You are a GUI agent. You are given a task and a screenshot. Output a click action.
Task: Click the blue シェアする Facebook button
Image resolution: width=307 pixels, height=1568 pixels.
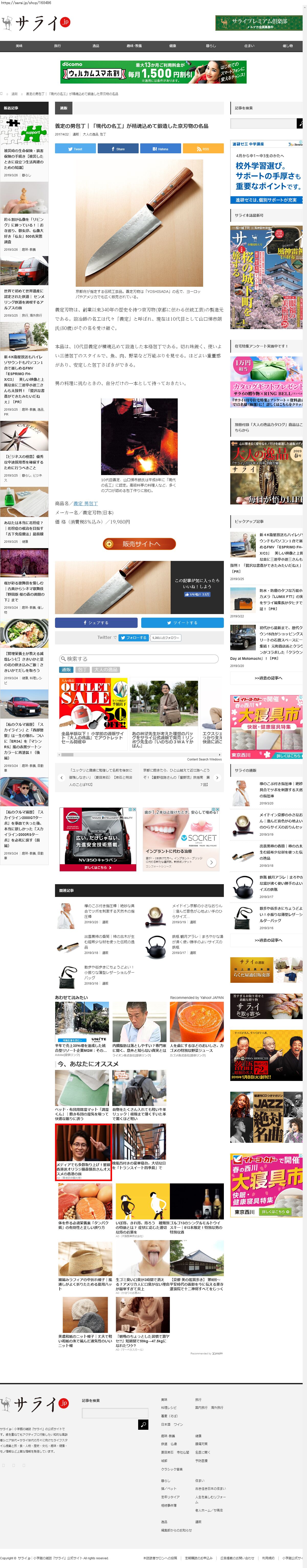tap(96, 623)
